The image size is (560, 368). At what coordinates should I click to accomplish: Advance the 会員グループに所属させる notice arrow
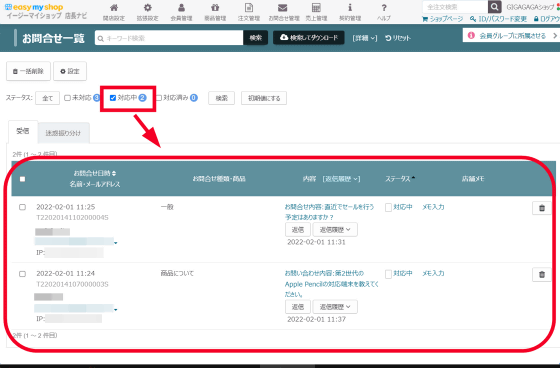click(x=555, y=35)
